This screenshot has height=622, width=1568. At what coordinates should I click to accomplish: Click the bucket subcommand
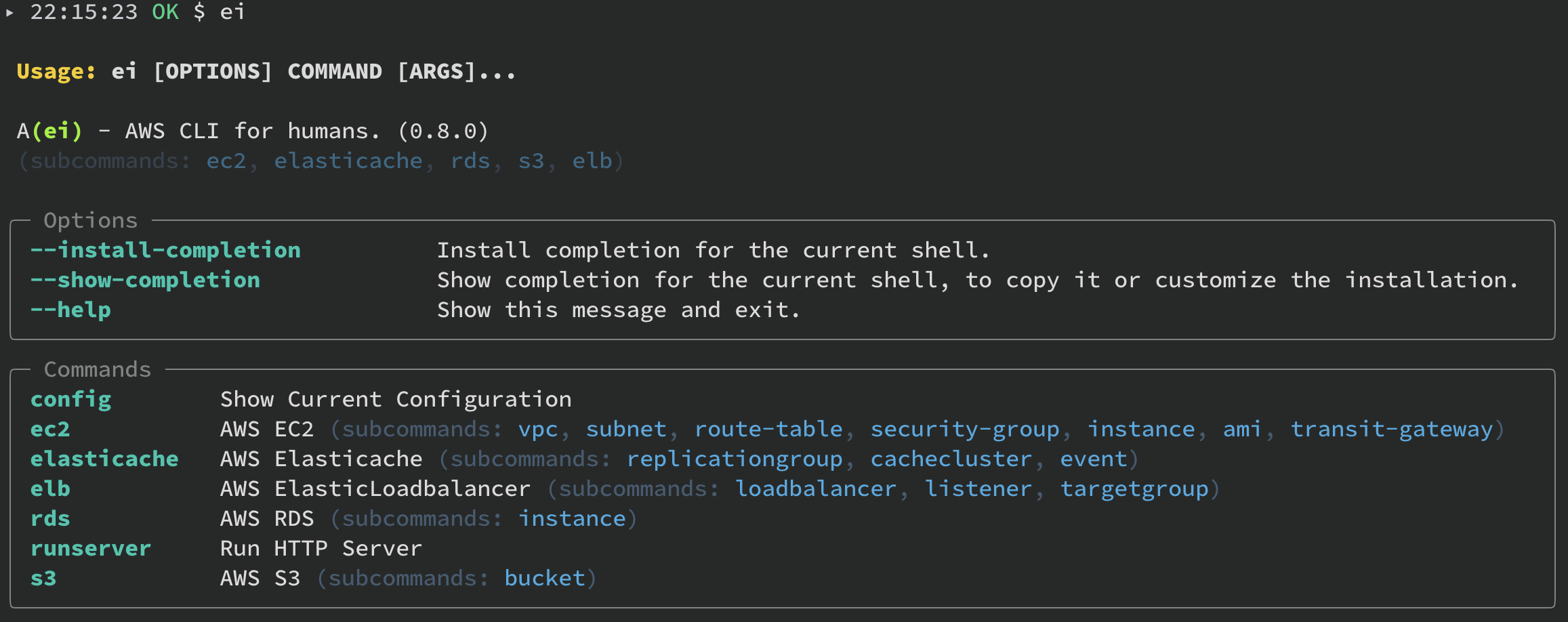tap(545, 578)
